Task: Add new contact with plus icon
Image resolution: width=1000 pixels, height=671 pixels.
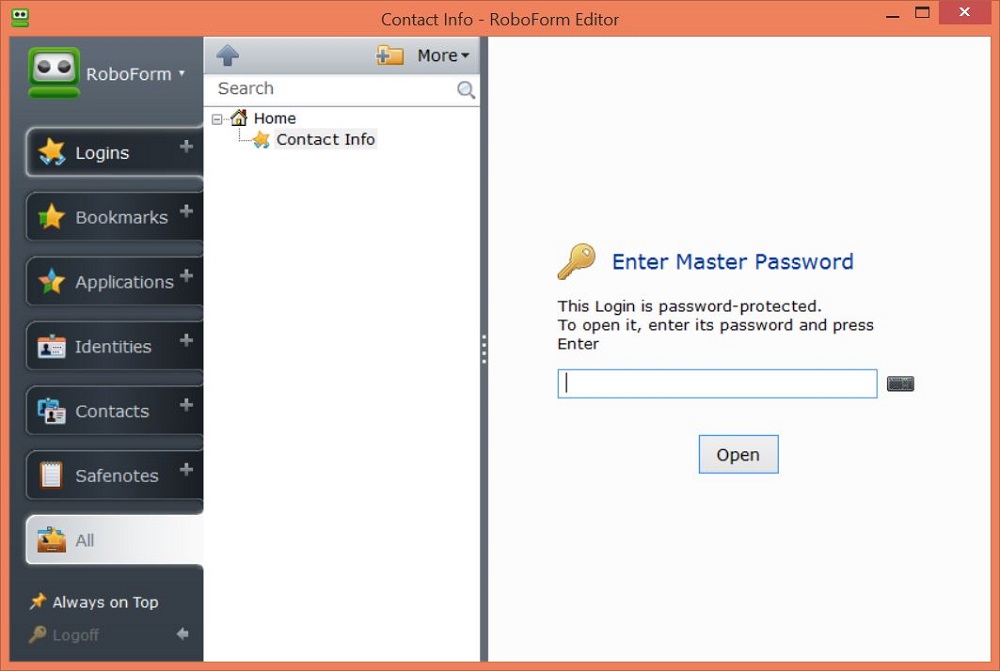Action: (x=186, y=404)
